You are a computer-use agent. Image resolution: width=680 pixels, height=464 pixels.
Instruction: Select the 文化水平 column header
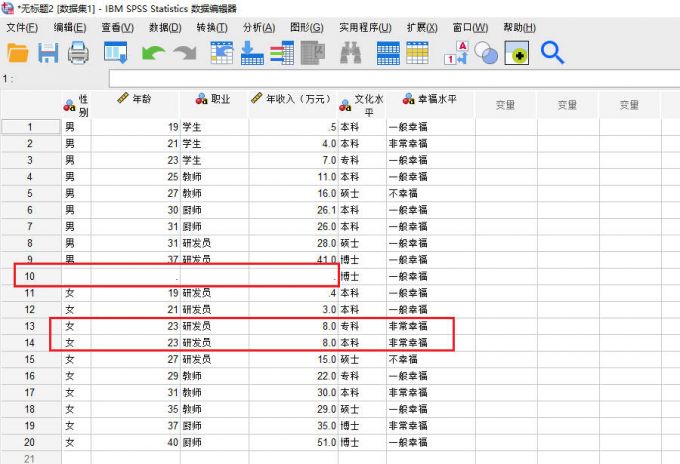click(x=362, y=105)
